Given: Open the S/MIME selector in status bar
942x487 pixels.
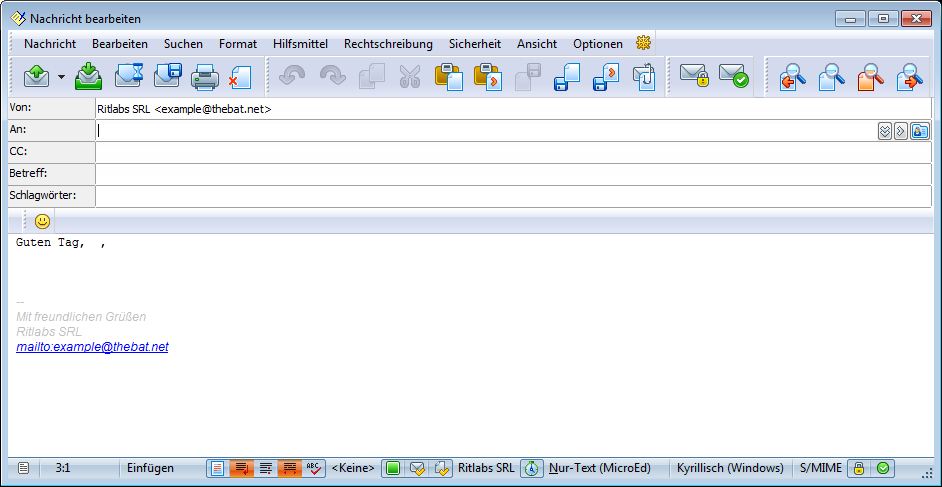Looking at the screenshot, I should [x=821, y=468].
